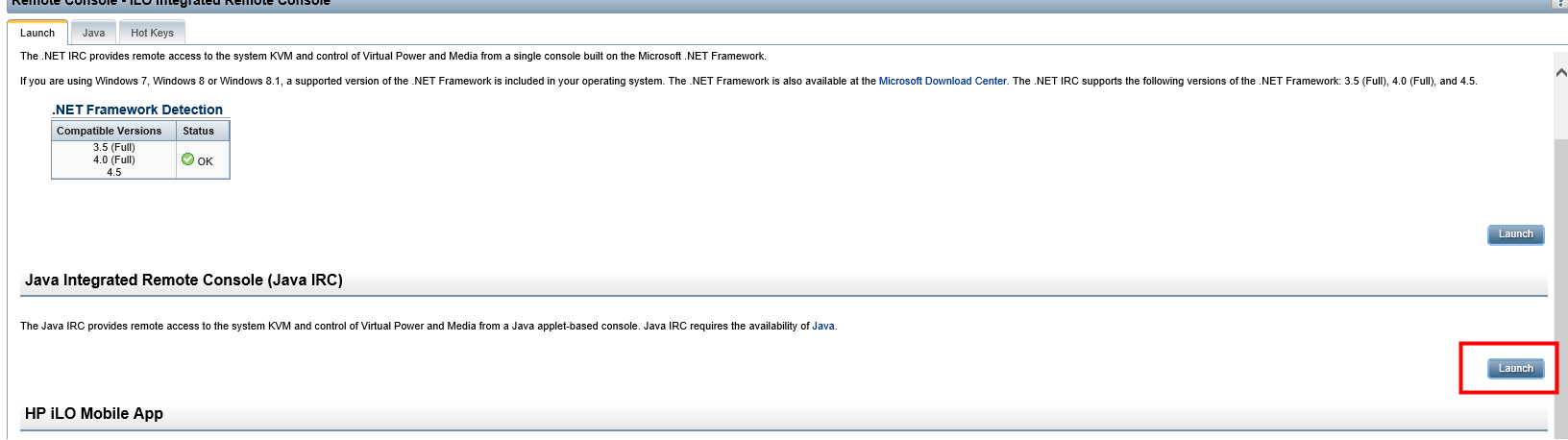Click the green OK status checkmark icon

[188, 159]
